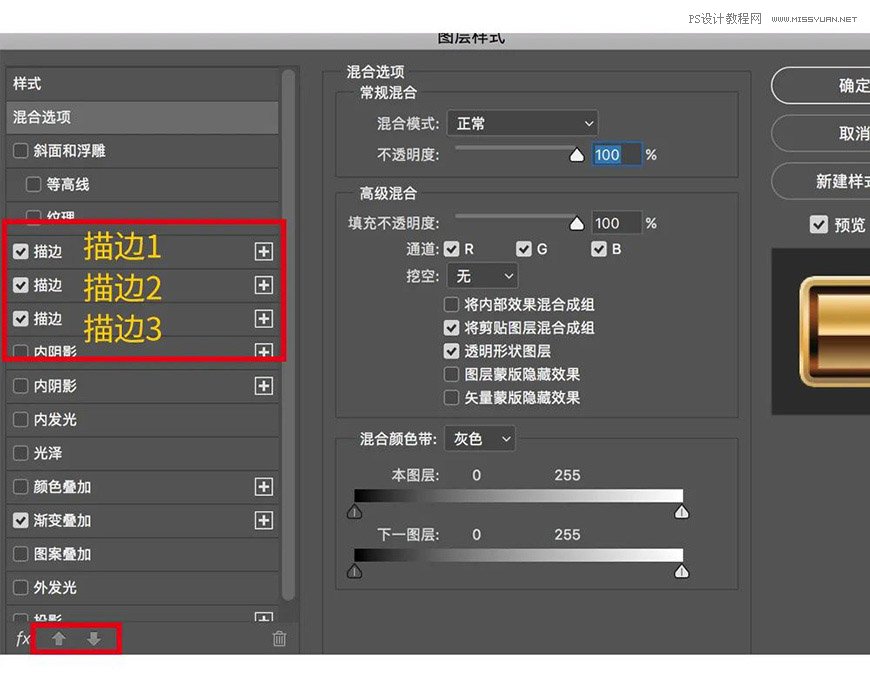The width and height of the screenshot is (870, 686).
Task: Move selected effect up with the up arrow icon
Action: click(58, 637)
